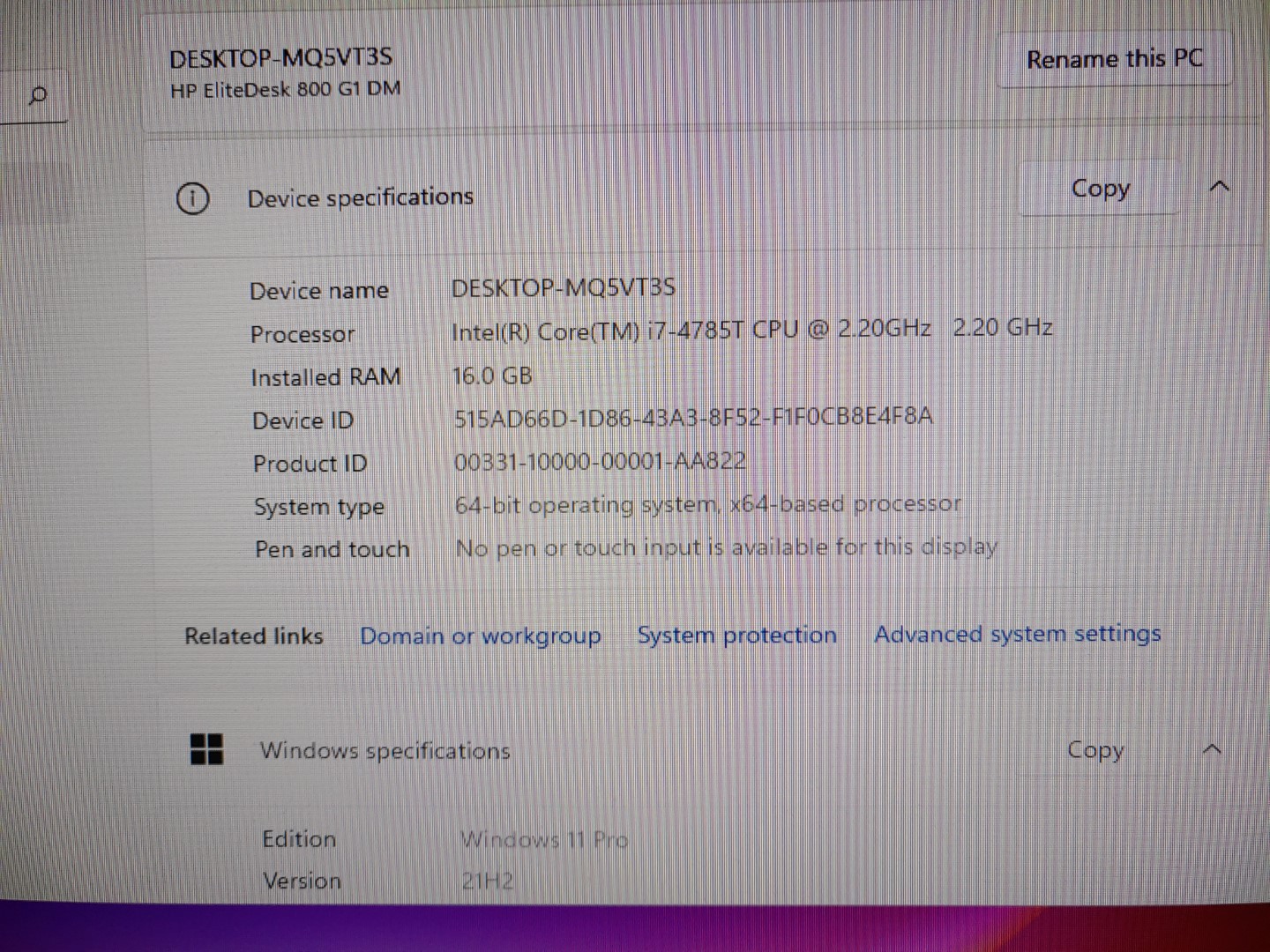Select the DESKTOP-MQ5VT3S device name value
1270x952 pixels.
[563, 287]
